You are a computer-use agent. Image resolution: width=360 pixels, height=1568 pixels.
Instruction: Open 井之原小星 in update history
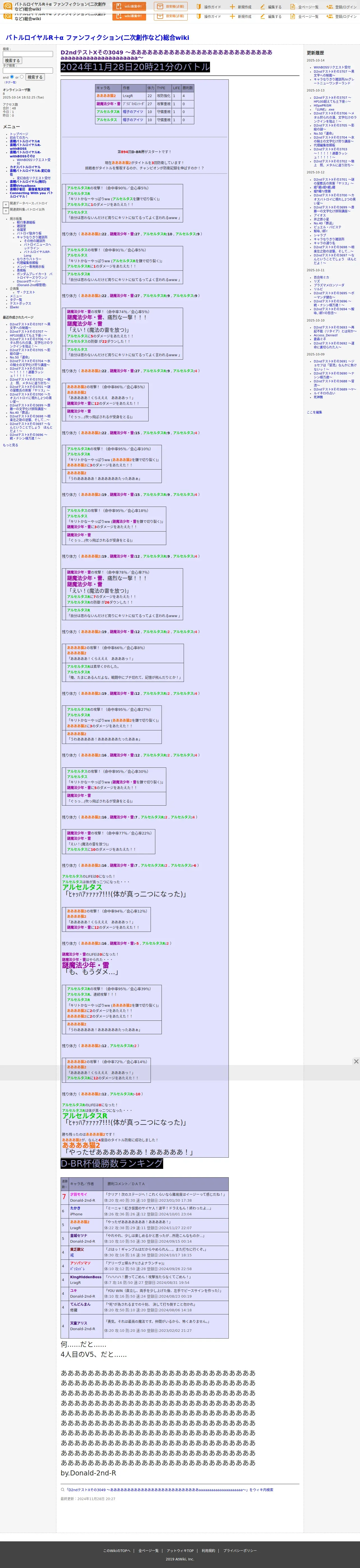coord(320,219)
